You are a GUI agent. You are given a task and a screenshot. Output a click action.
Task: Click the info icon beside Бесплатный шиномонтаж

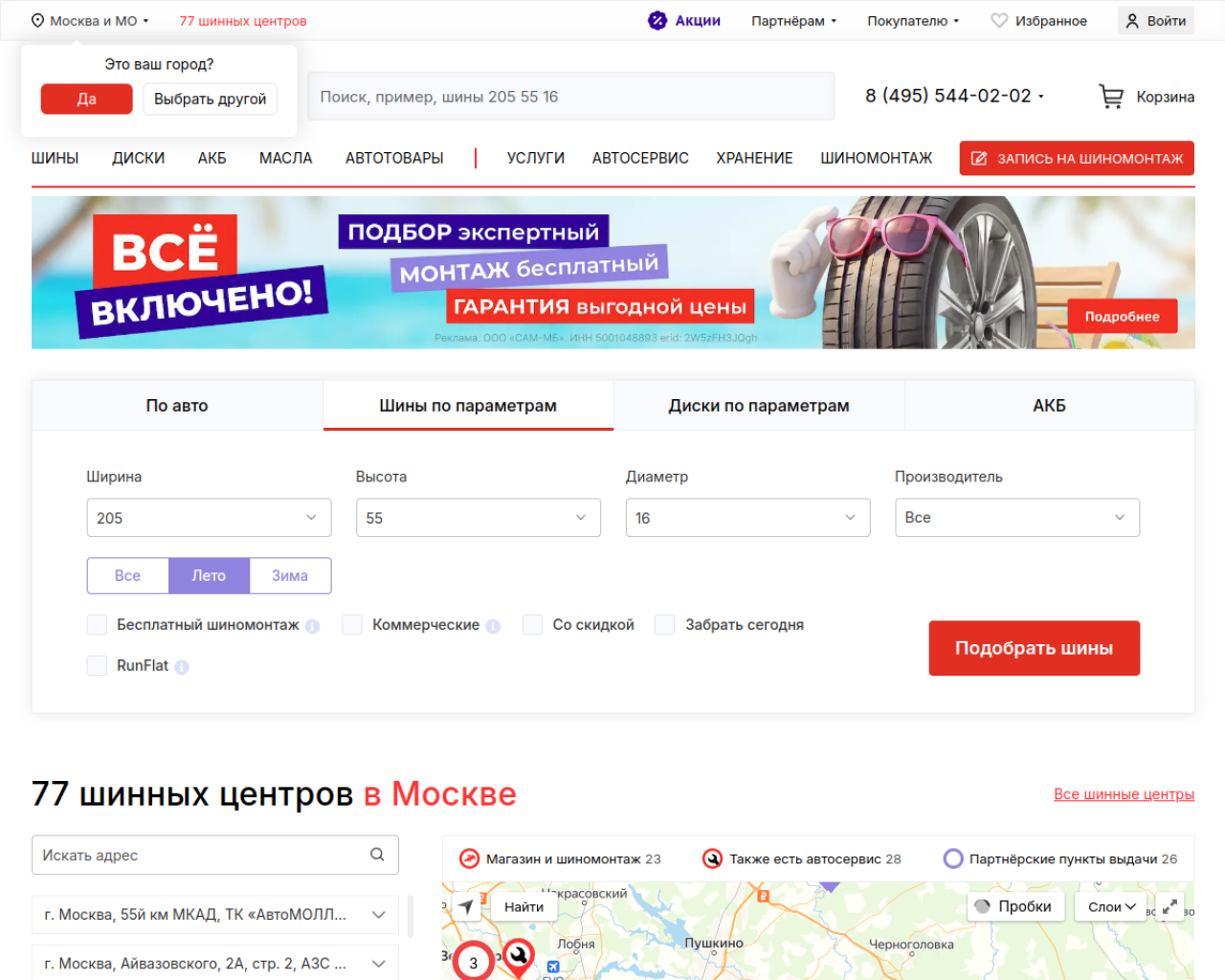312,626
